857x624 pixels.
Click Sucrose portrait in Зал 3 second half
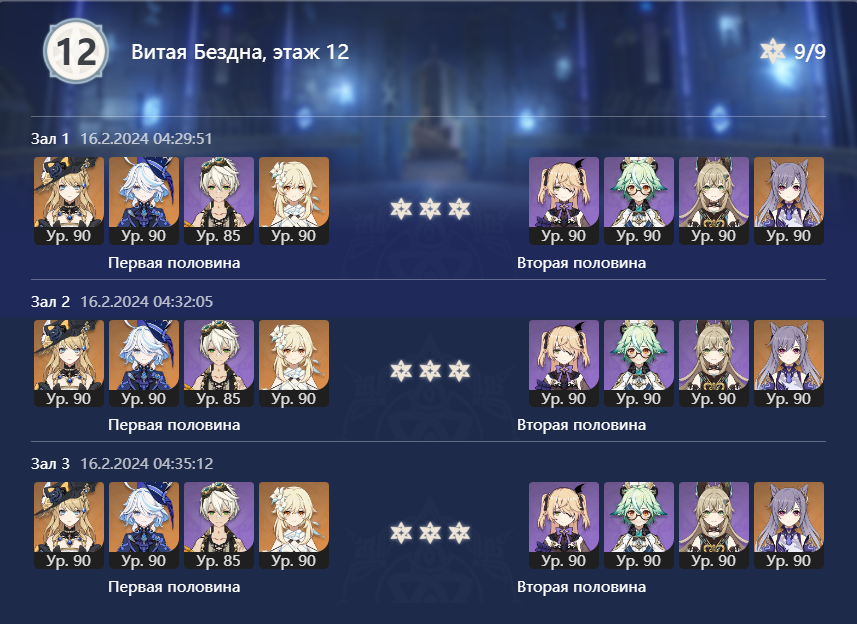pyautogui.click(x=638, y=525)
